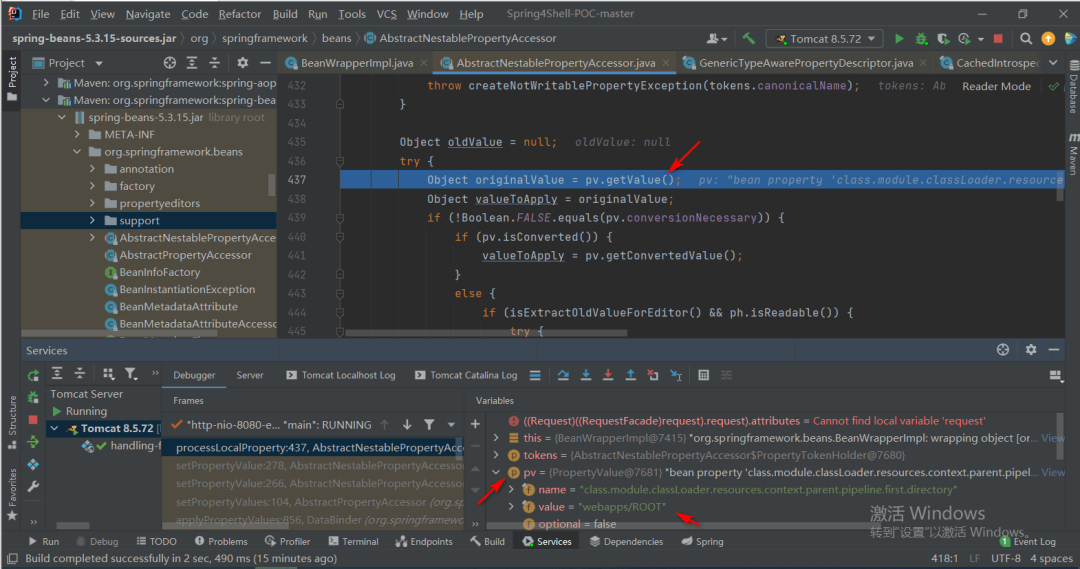
Task: Restore debugger layout icon at the right
Action: pyautogui.click(x=1055, y=375)
